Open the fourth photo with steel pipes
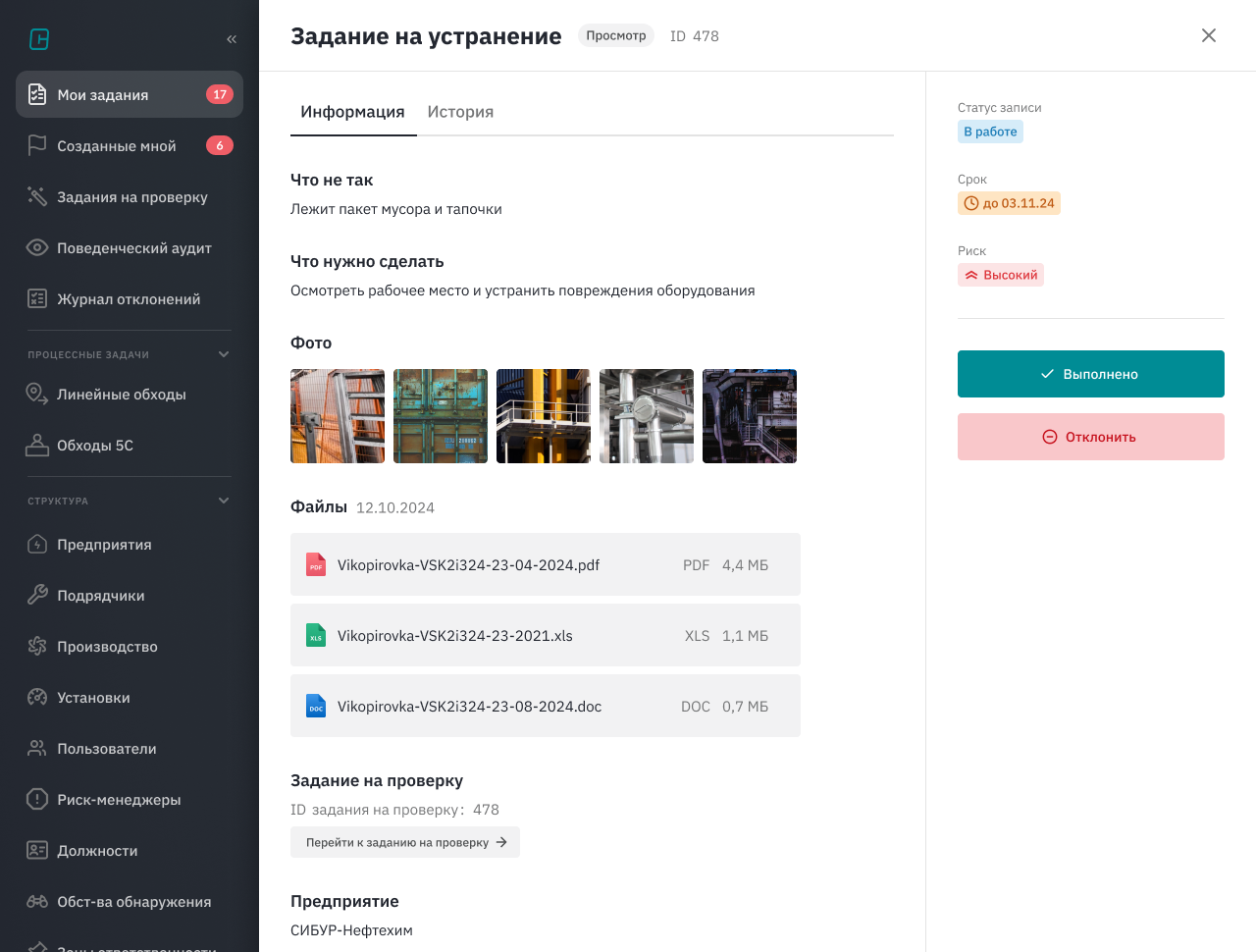 (647, 416)
